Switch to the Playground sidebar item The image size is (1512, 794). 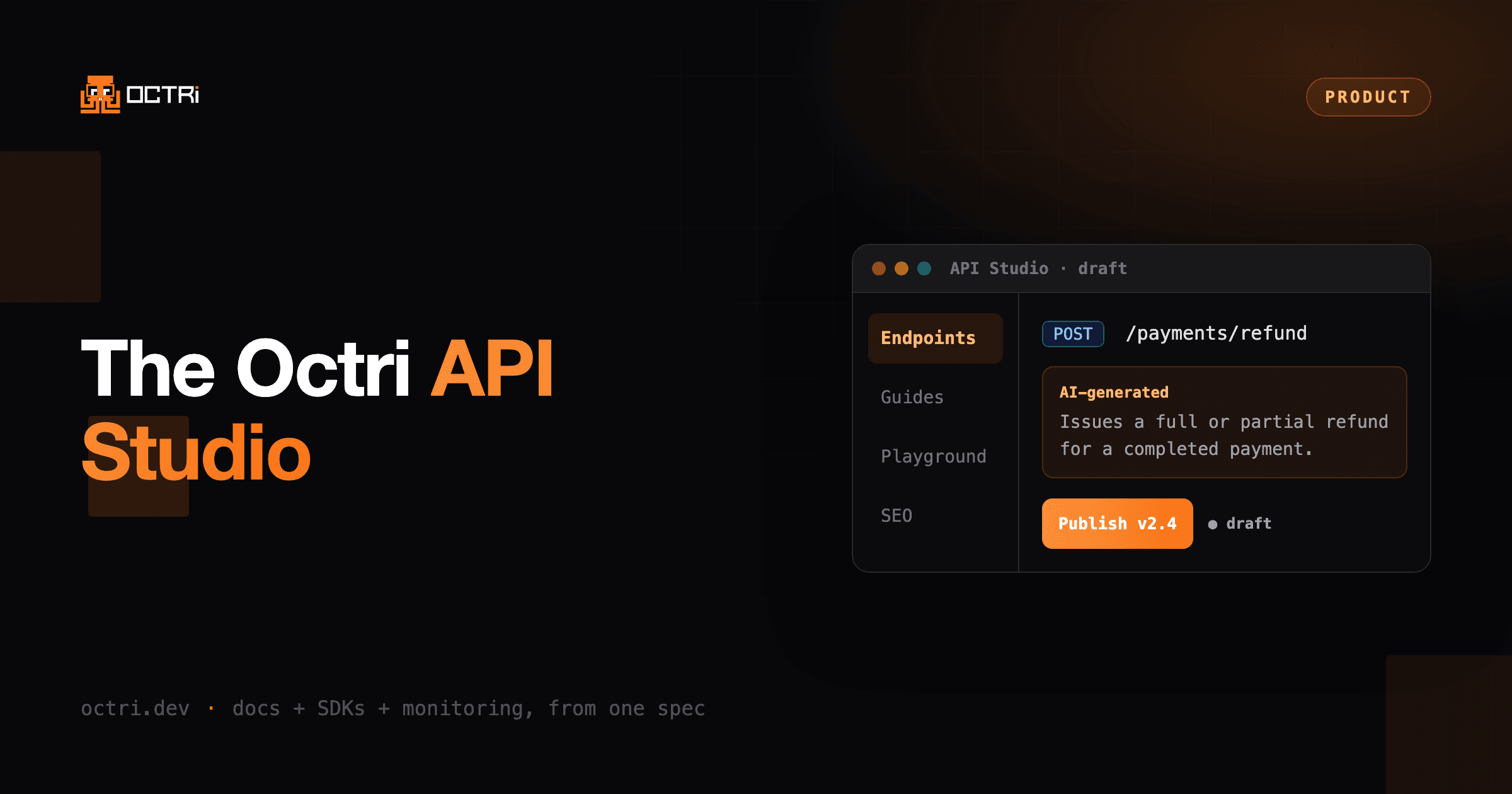(934, 456)
